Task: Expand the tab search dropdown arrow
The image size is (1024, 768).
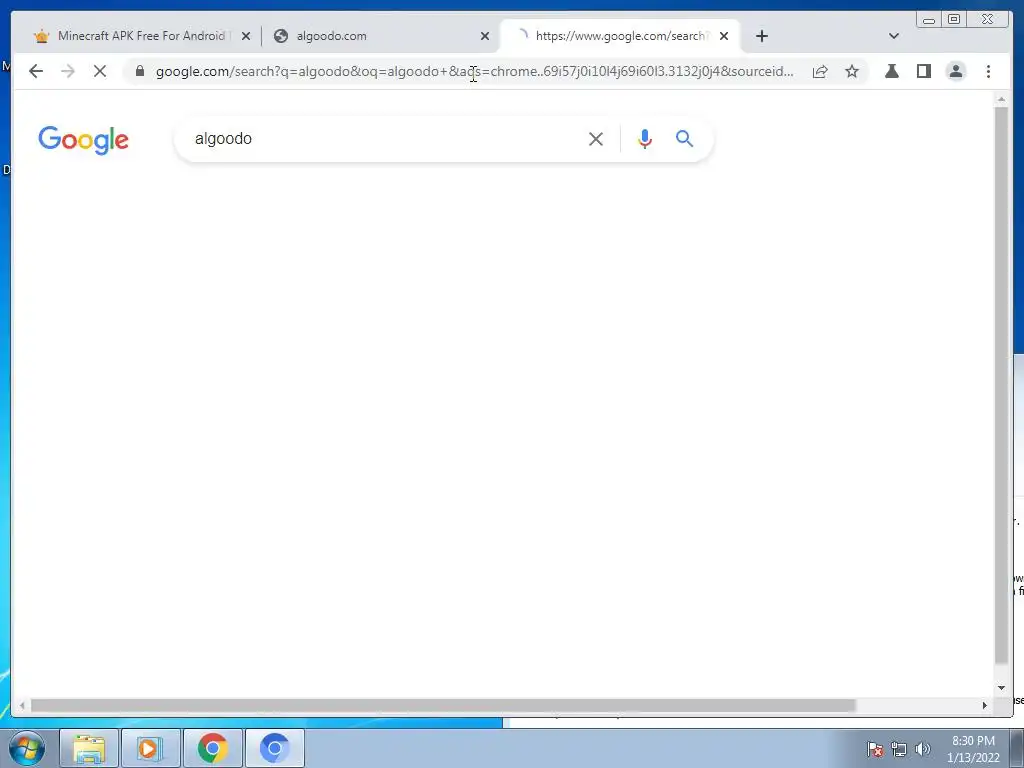Action: [894, 36]
